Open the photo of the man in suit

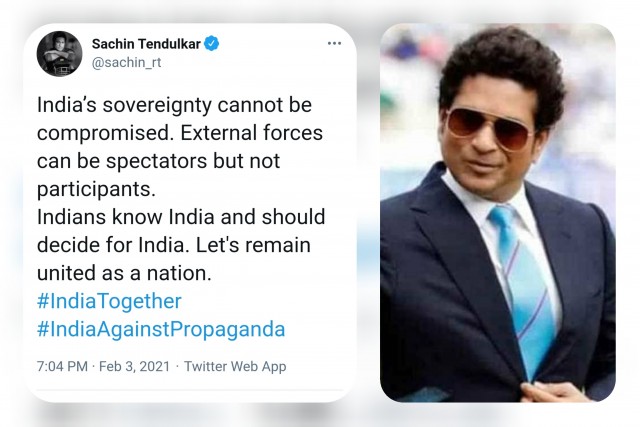click(x=498, y=213)
